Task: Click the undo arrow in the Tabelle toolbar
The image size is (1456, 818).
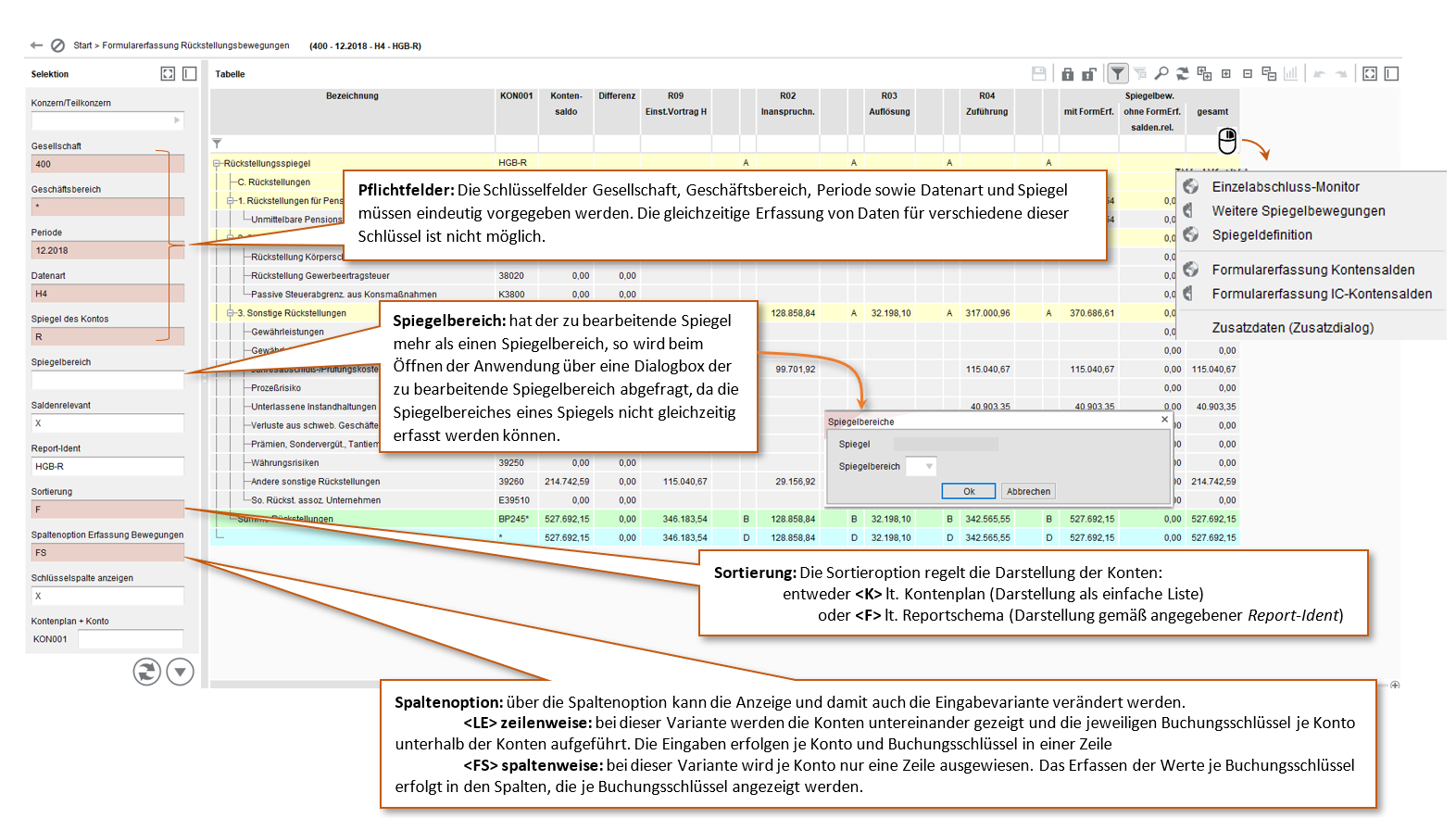Action: click(x=1319, y=73)
